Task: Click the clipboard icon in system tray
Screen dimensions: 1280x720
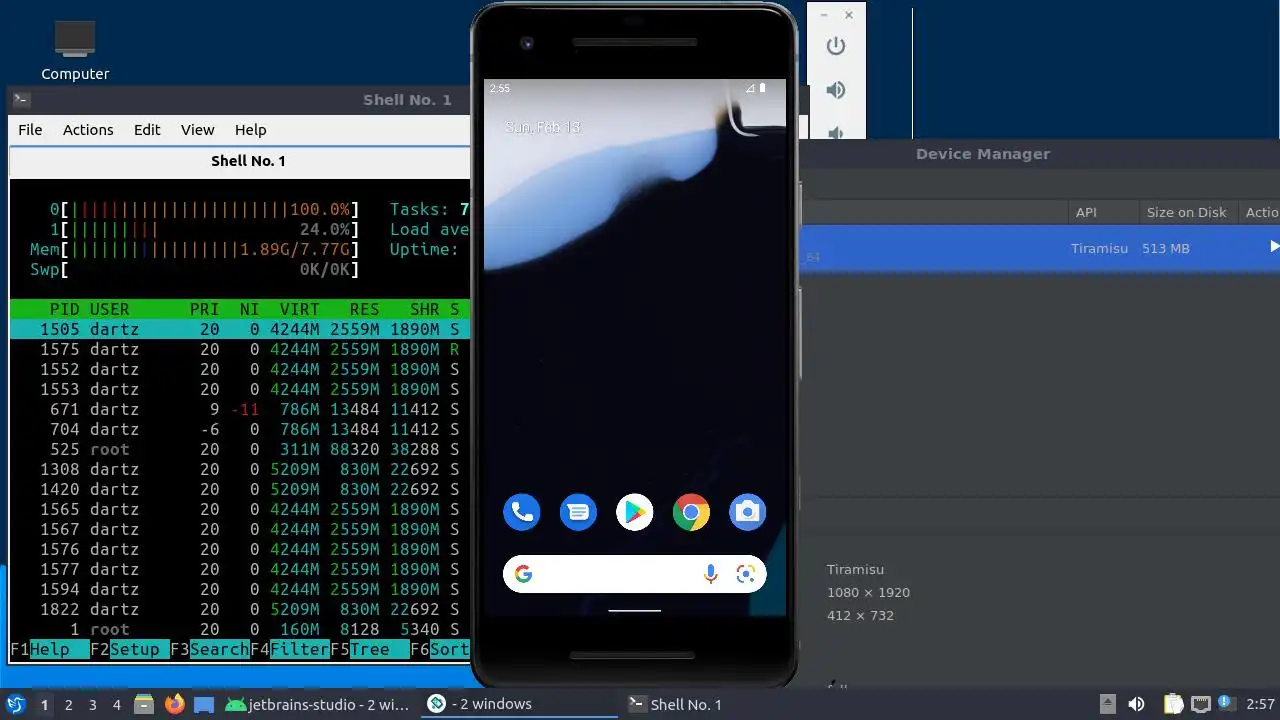Action: 1174,704
